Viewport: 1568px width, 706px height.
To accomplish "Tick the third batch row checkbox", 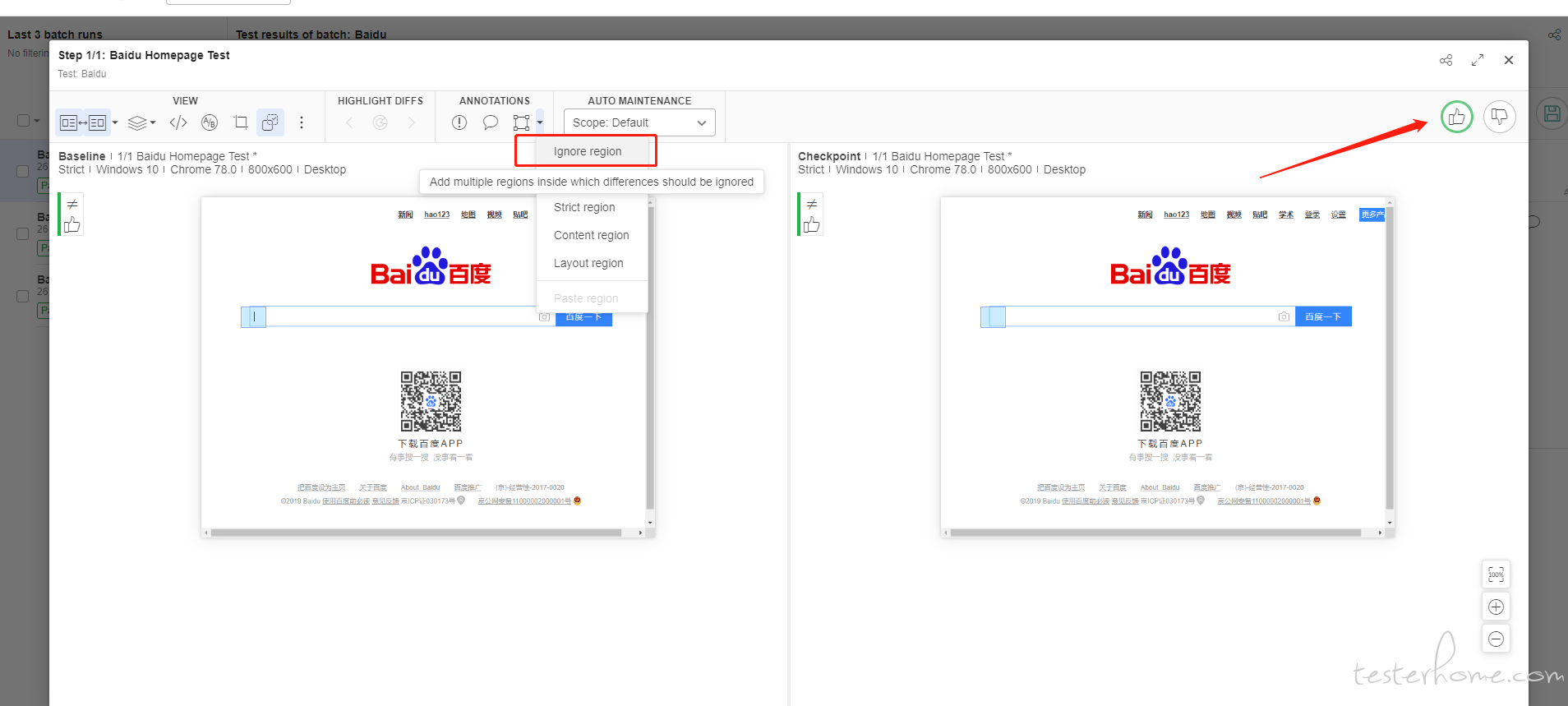I will tap(23, 296).
